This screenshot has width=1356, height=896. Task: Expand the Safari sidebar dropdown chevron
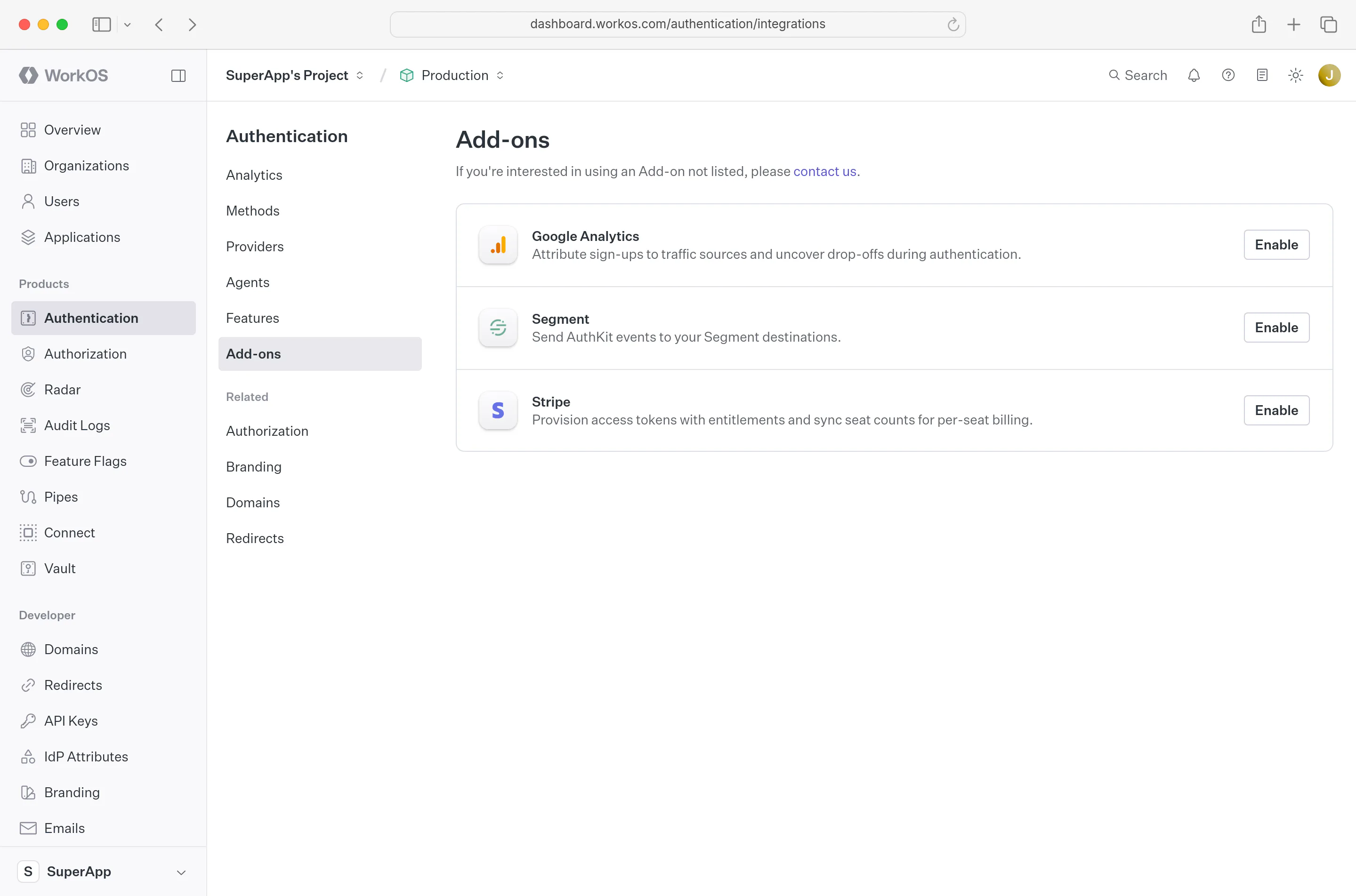(128, 24)
